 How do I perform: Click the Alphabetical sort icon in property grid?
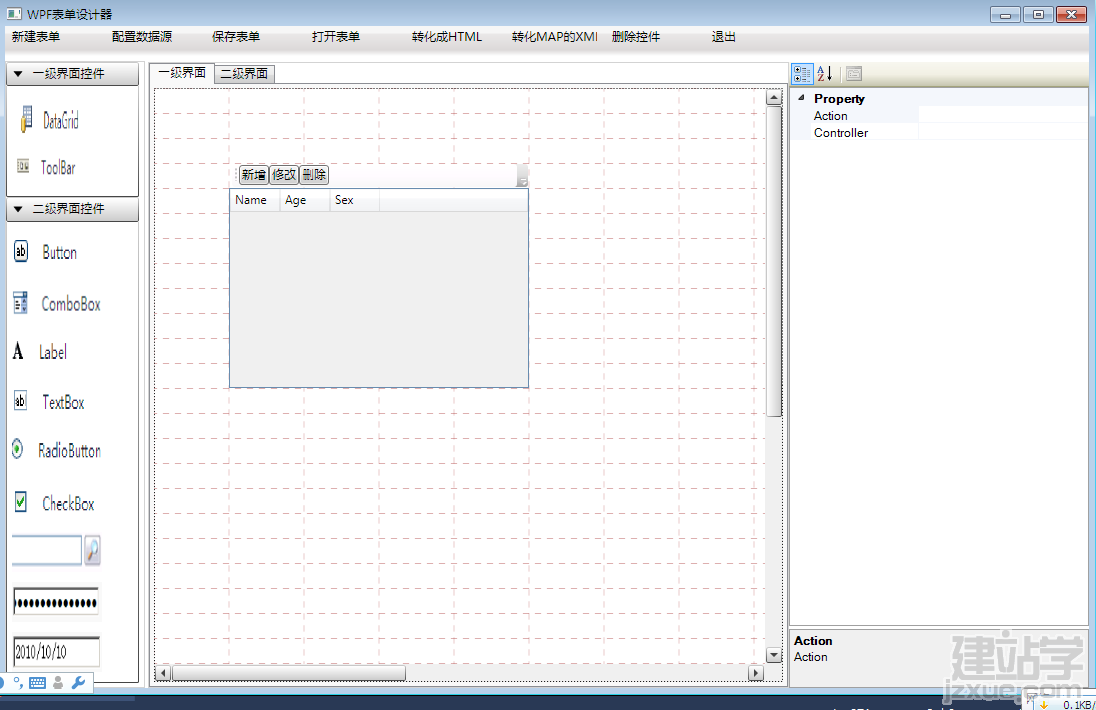coord(825,73)
